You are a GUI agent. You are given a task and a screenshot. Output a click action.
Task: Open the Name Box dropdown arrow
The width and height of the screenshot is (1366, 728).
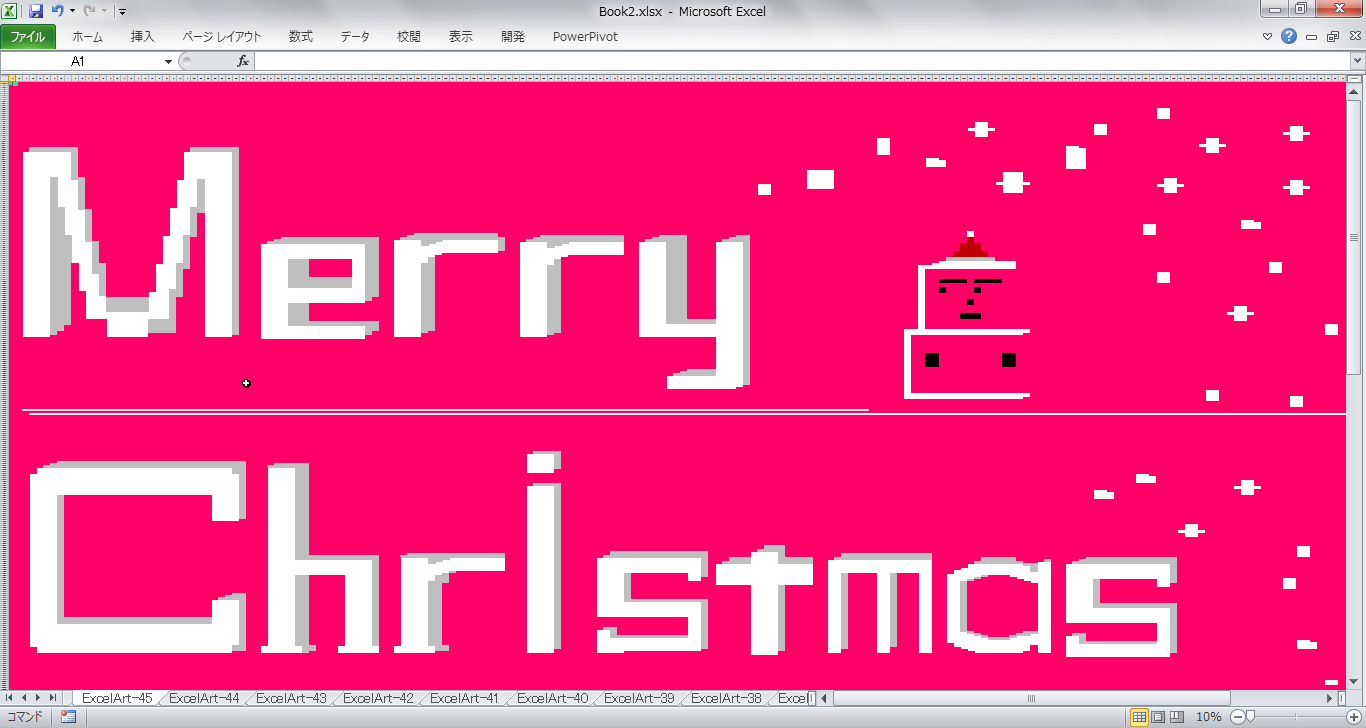pyautogui.click(x=168, y=61)
